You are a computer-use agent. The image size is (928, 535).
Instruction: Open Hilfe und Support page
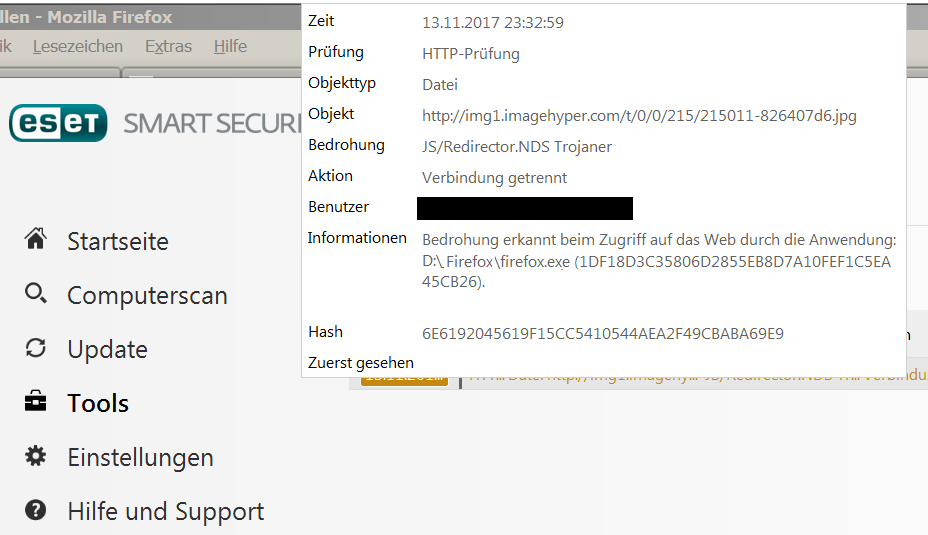(x=166, y=511)
